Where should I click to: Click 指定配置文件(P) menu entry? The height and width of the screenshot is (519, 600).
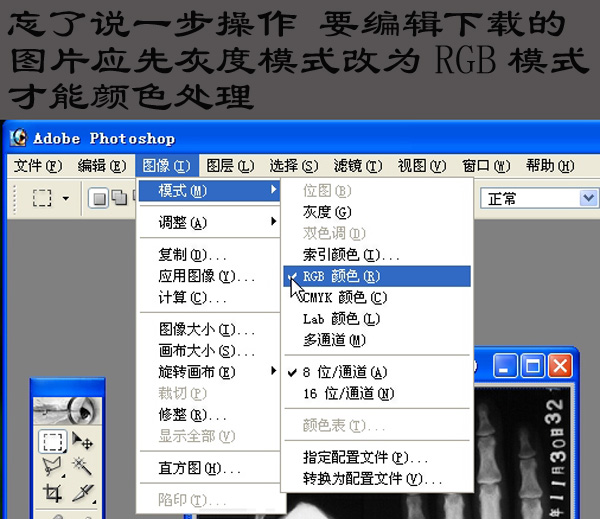377,457
